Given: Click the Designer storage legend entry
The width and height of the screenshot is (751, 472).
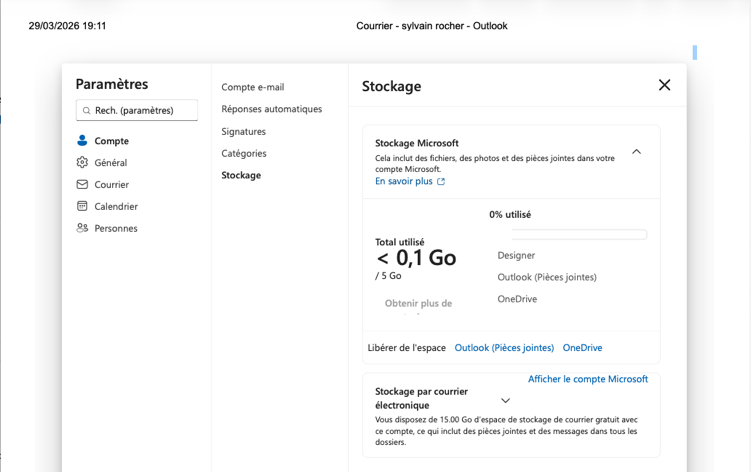Looking at the screenshot, I should (516, 255).
